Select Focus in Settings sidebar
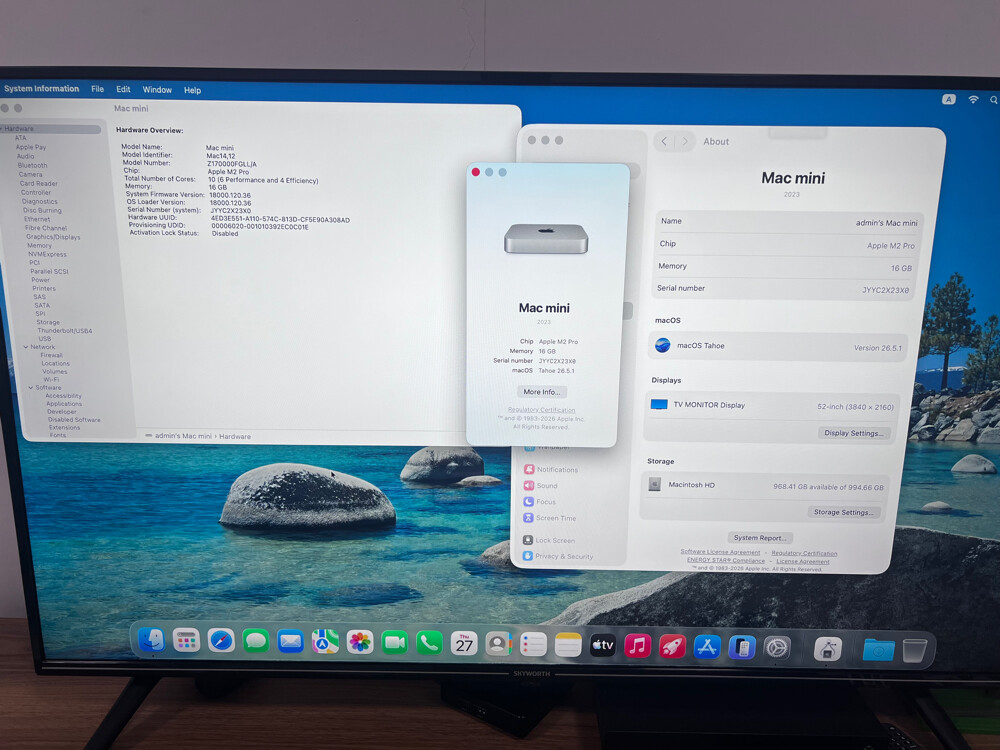This screenshot has width=1000, height=750. 540,502
